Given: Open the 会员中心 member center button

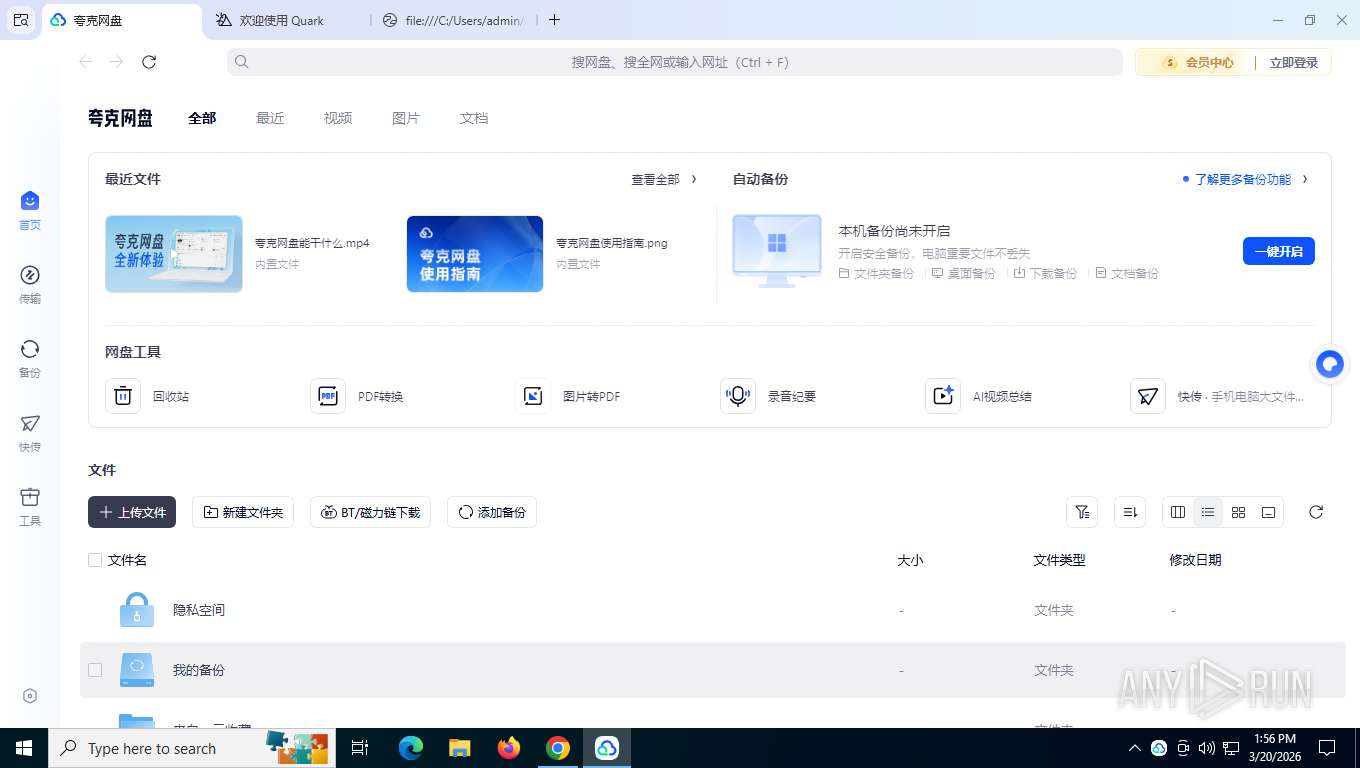Looking at the screenshot, I should point(1198,62).
